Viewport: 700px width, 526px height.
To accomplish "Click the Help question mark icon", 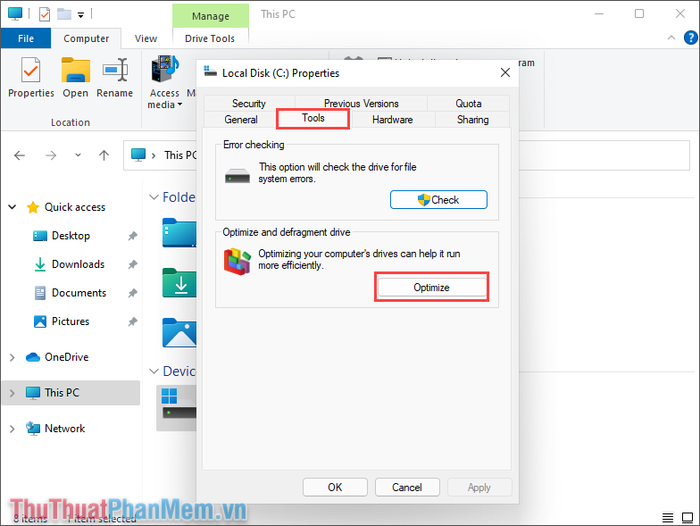I will click(x=691, y=38).
